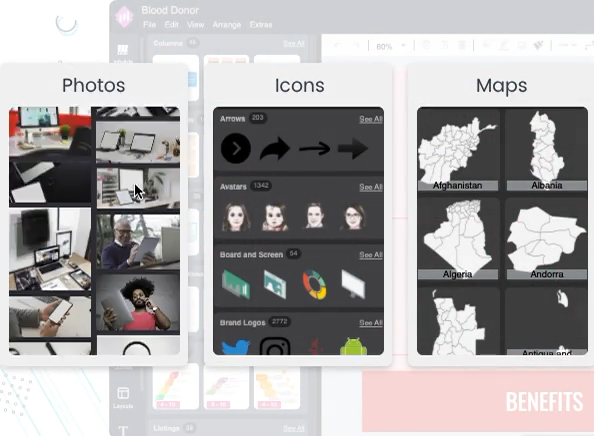Select the black circle chevron arrow icon
594x436 pixels.
[236, 148]
